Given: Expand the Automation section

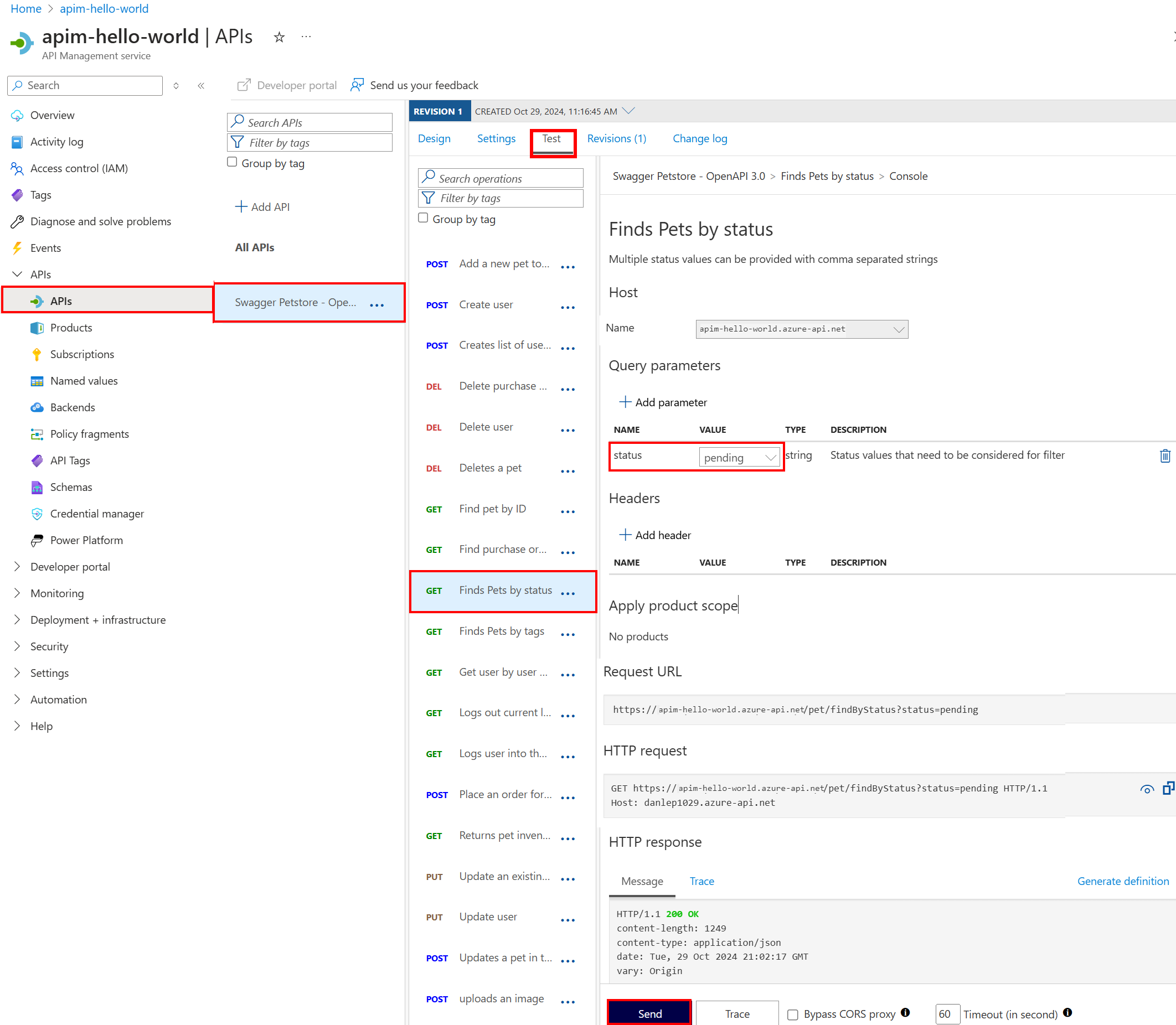Looking at the screenshot, I should click(17, 700).
